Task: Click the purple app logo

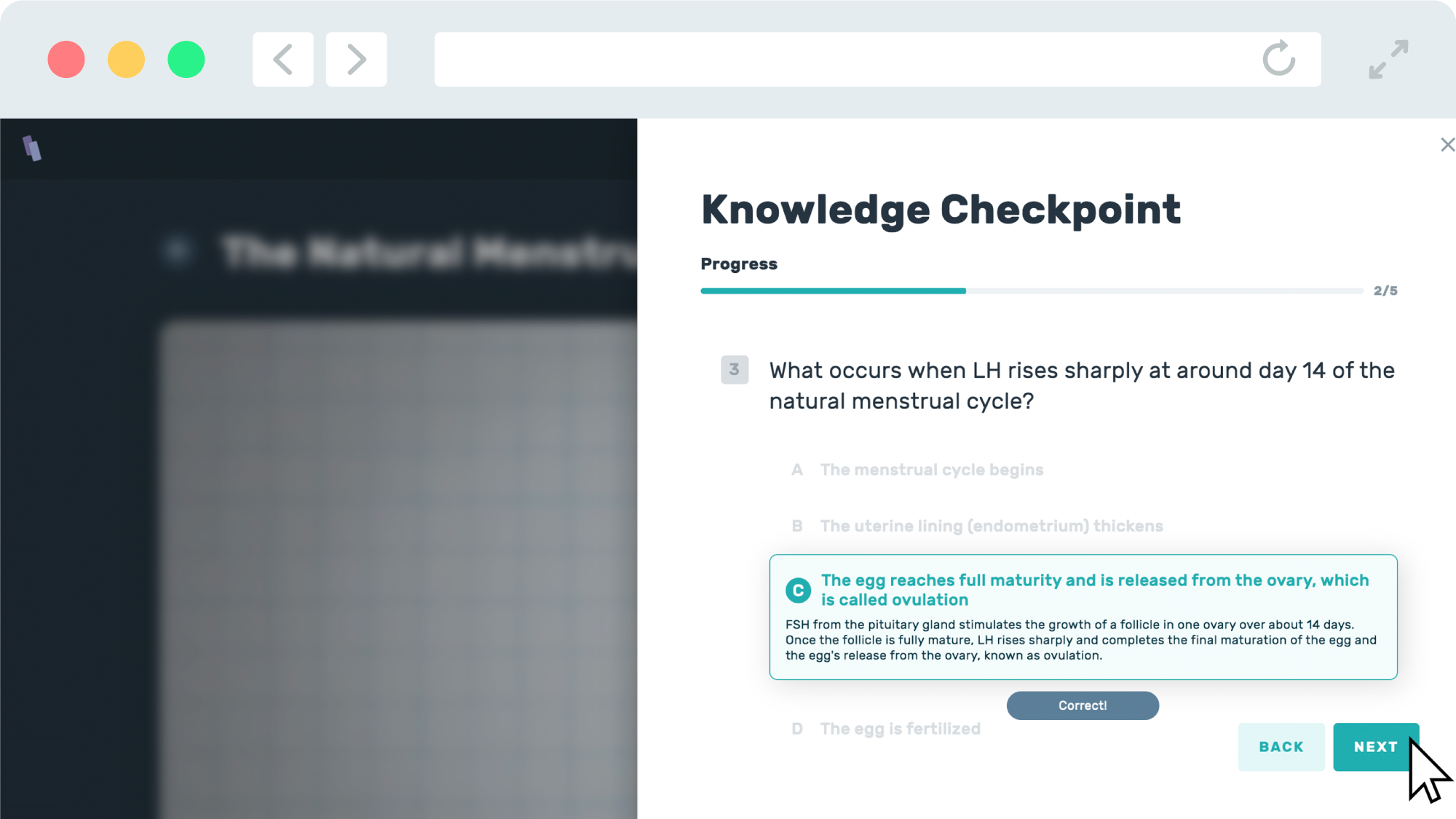Action: coord(32,148)
